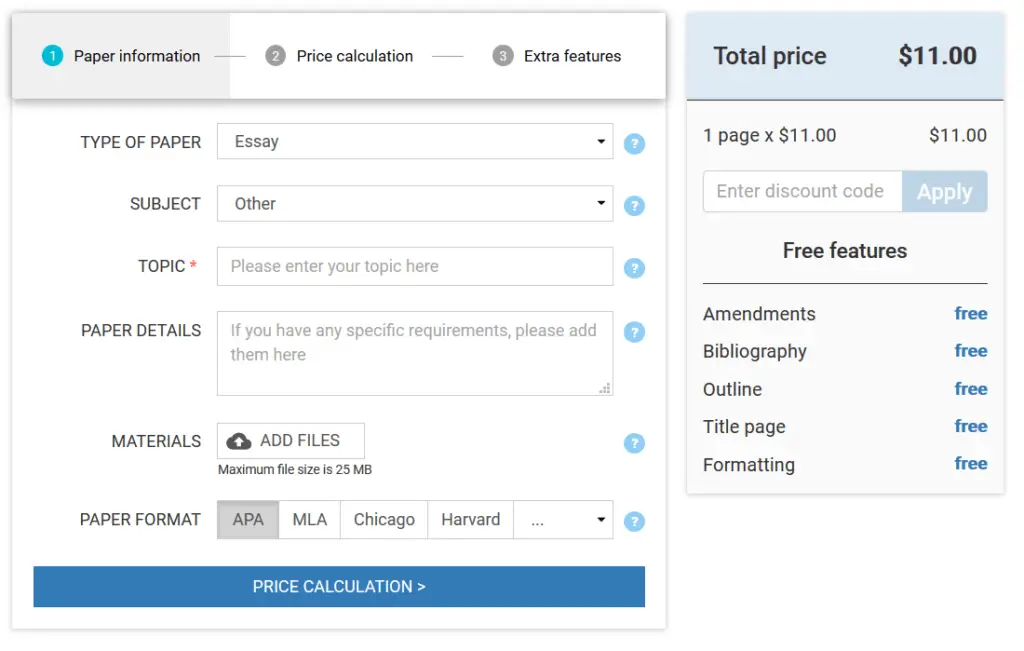This screenshot has width=1024, height=651.
Task: Select APA paper format
Action: [x=248, y=520]
